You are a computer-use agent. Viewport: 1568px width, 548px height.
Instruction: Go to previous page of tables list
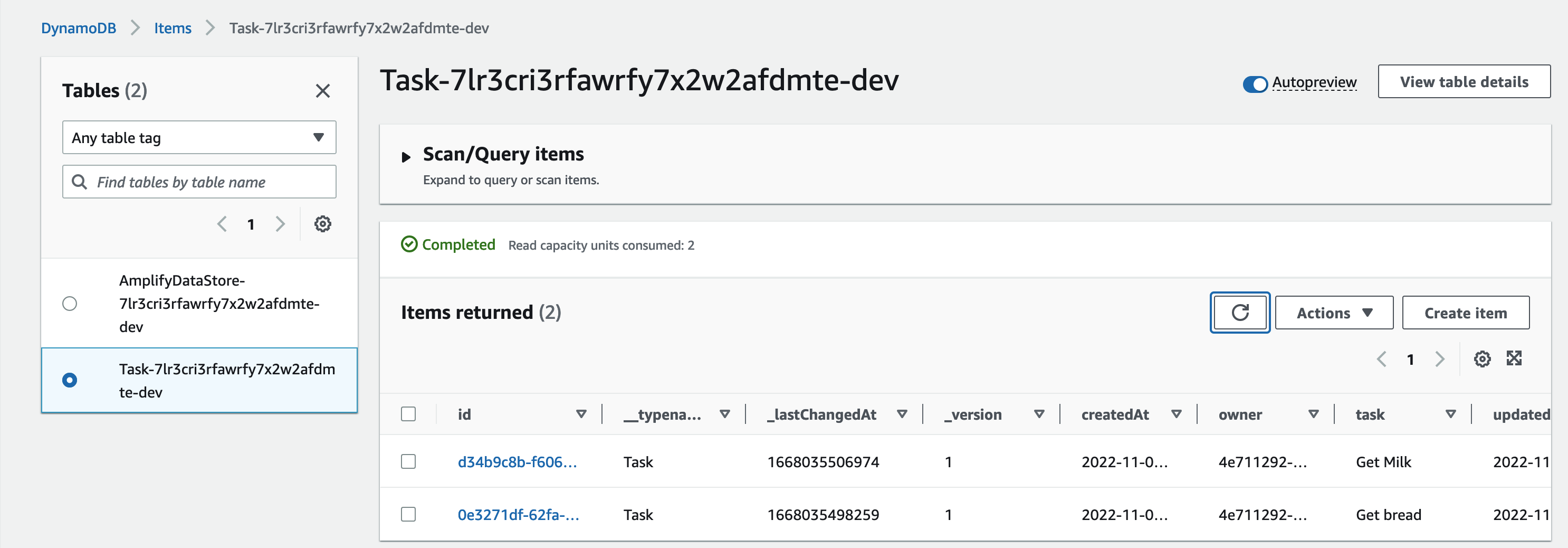click(x=222, y=224)
